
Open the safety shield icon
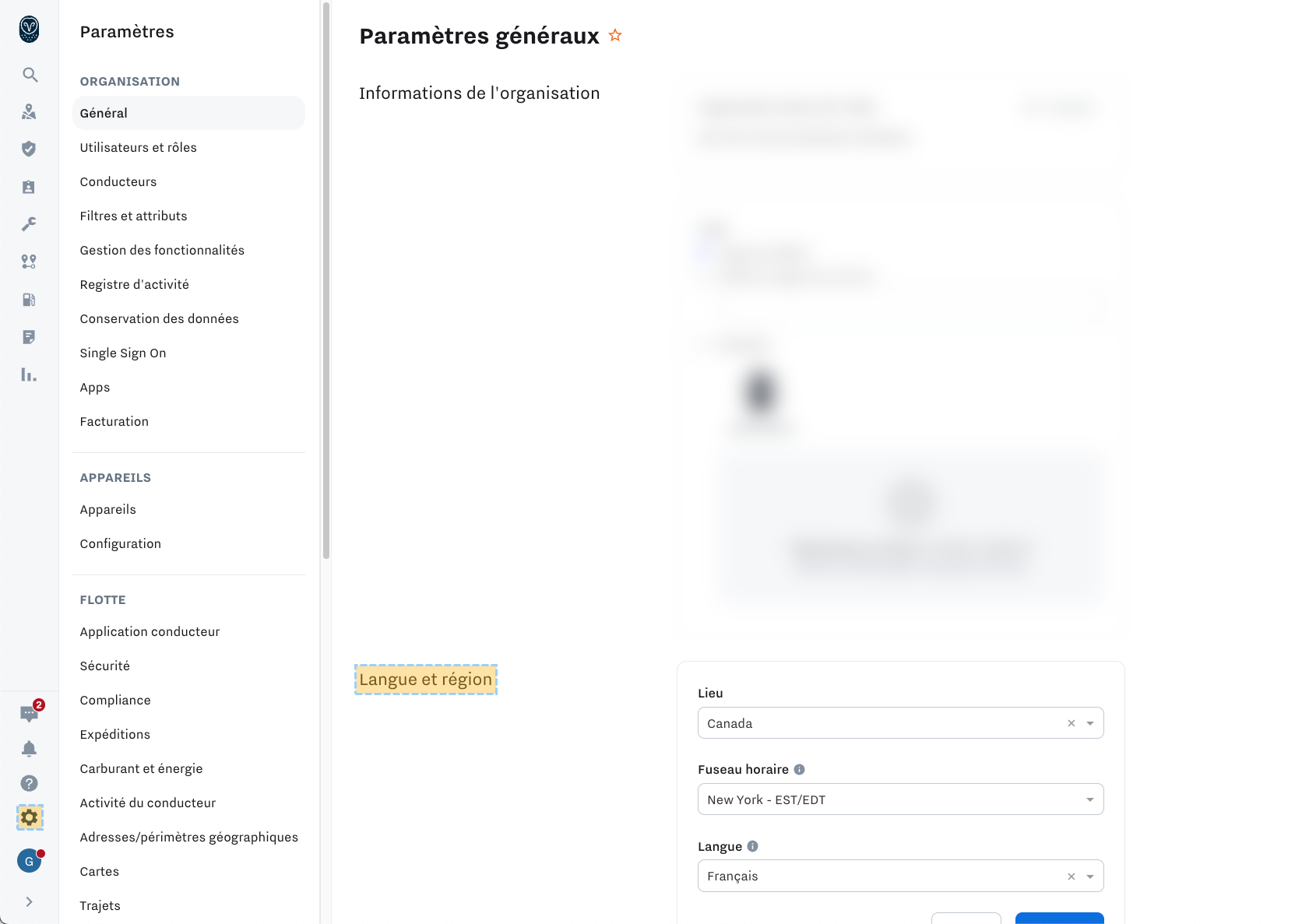coord(29,149)
